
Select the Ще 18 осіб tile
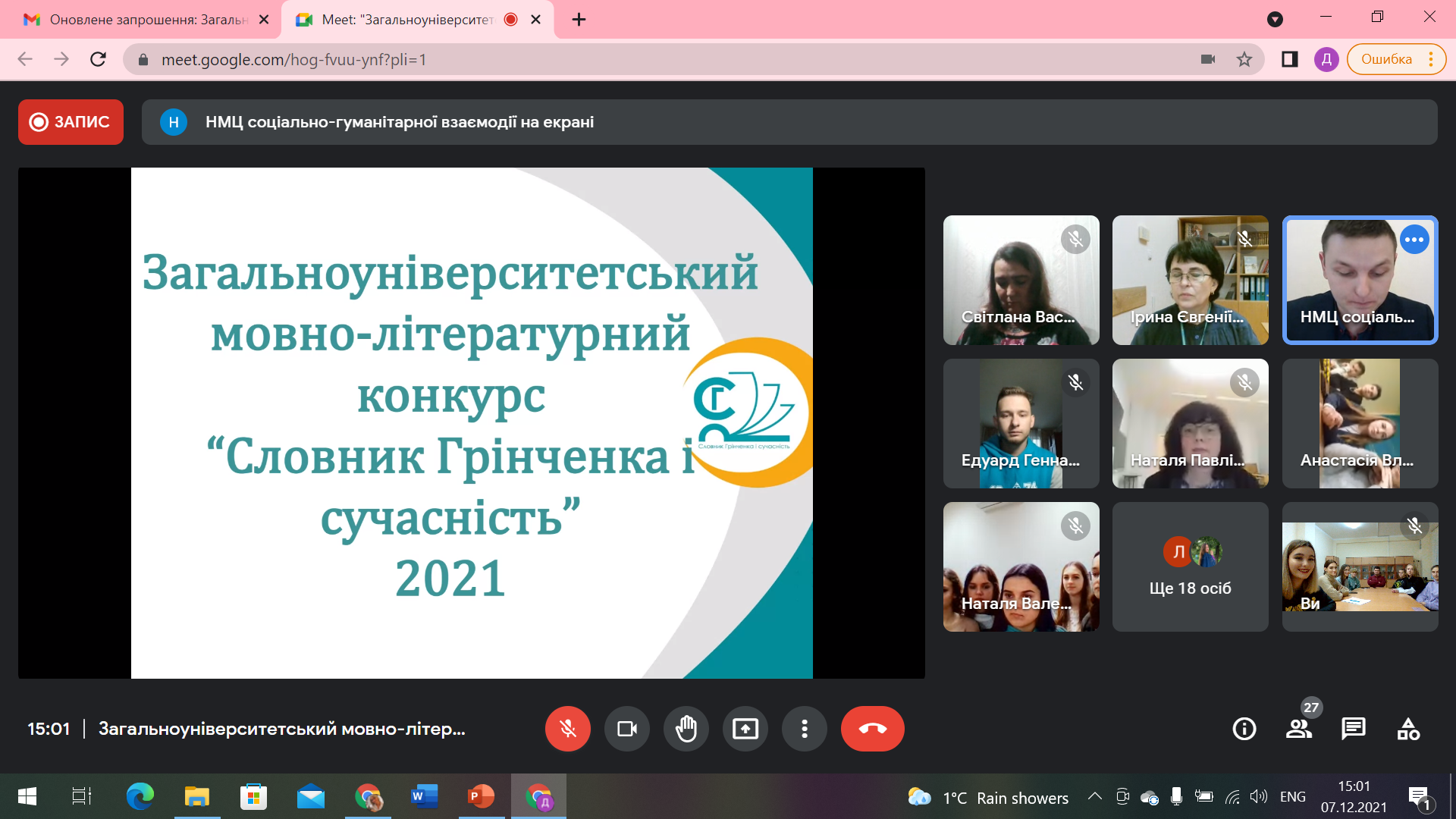pos(1190,567)
